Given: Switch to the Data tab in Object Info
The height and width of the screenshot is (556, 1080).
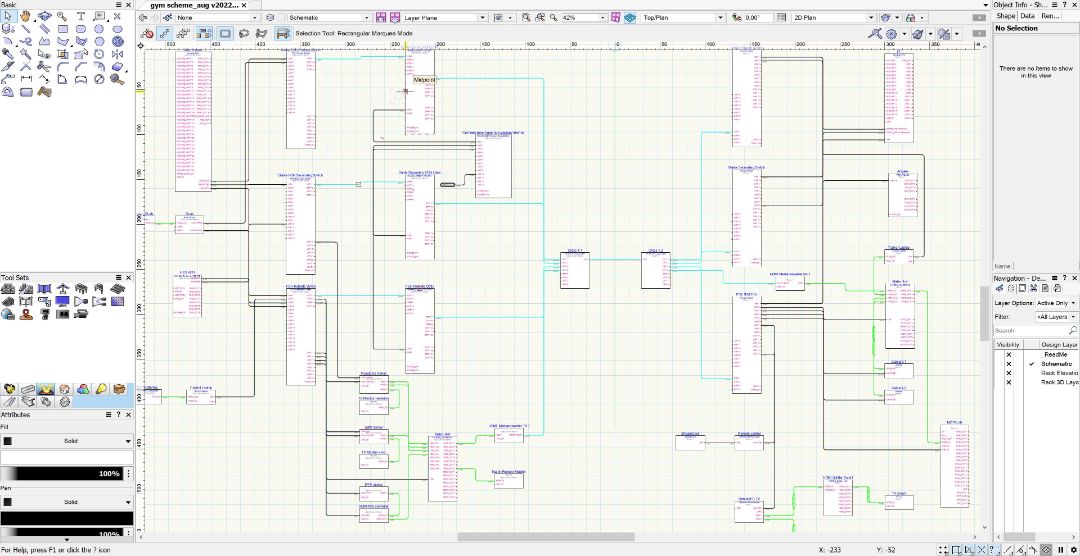Looking at the screenshot, I should click(x=1027, y=16).
